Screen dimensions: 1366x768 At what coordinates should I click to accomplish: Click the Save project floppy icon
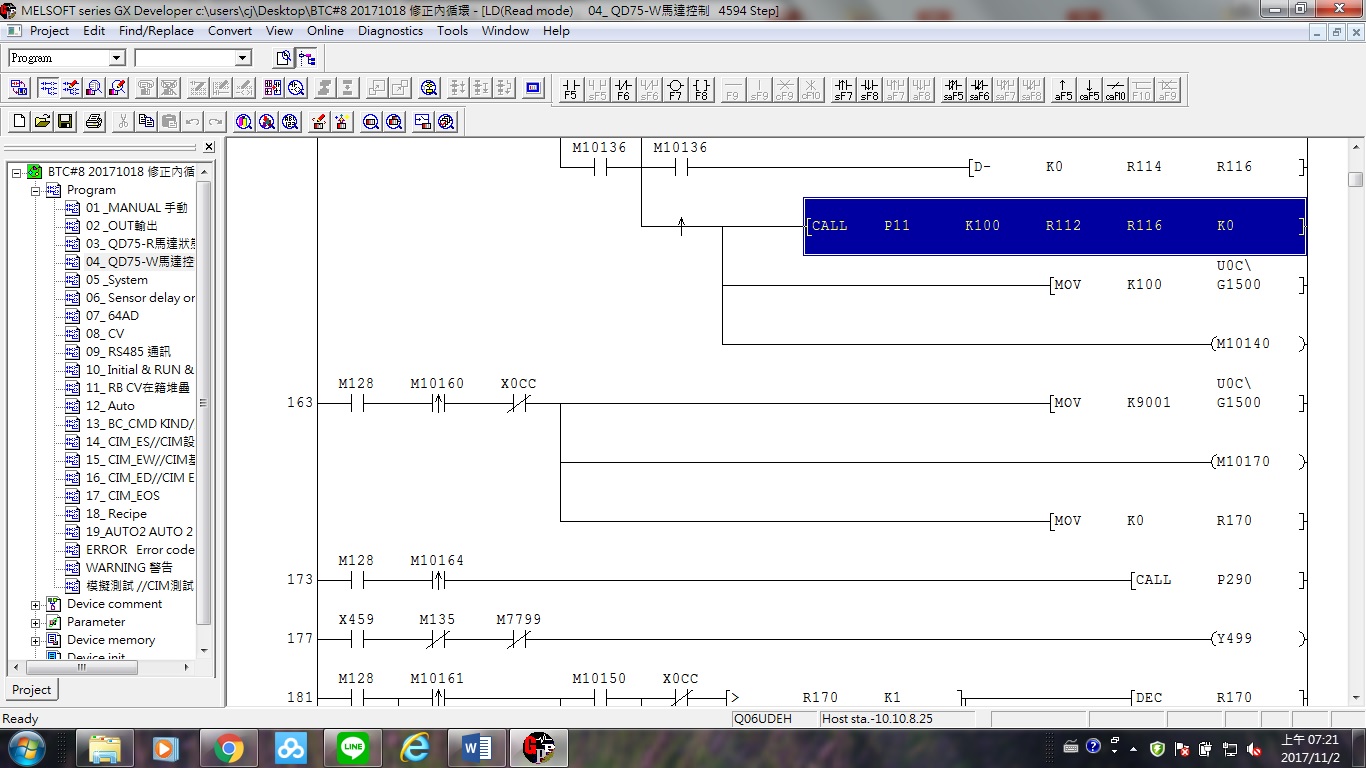point(65,122)
